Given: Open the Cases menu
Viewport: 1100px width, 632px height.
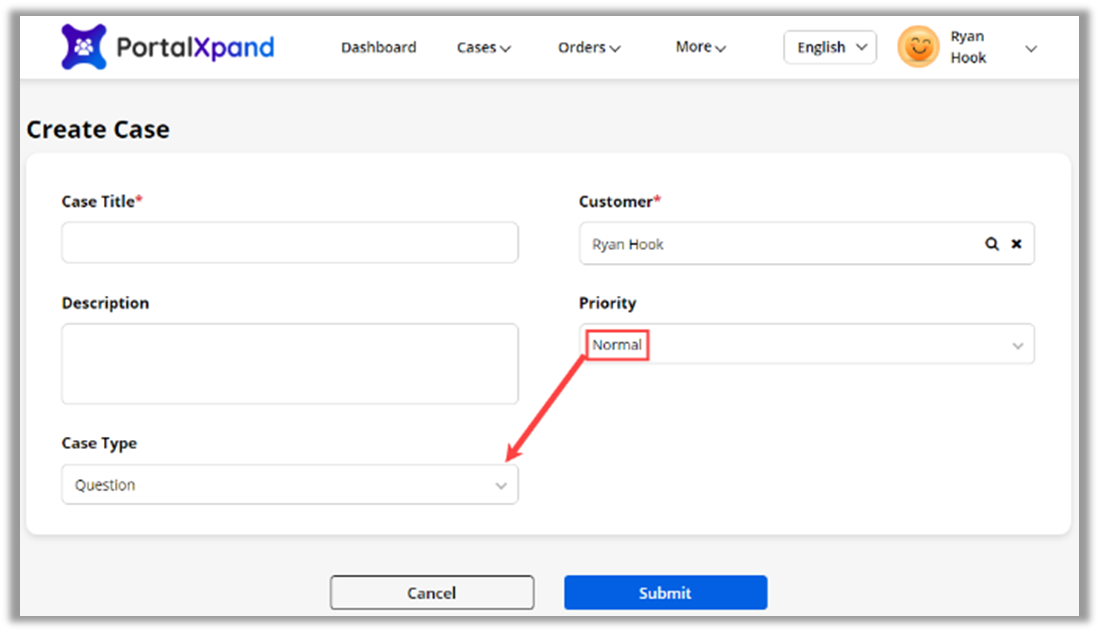Looking at the screenshot, I should tap(484, 47).
